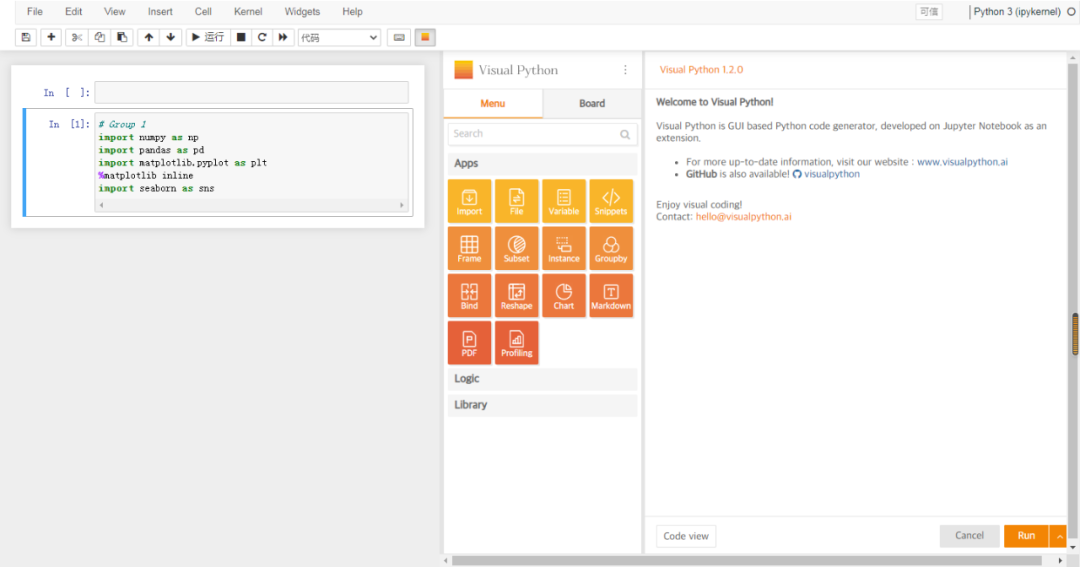1080x567 pixels.
Task: Paste cells below toolbar icon
Action: [123, 37]
